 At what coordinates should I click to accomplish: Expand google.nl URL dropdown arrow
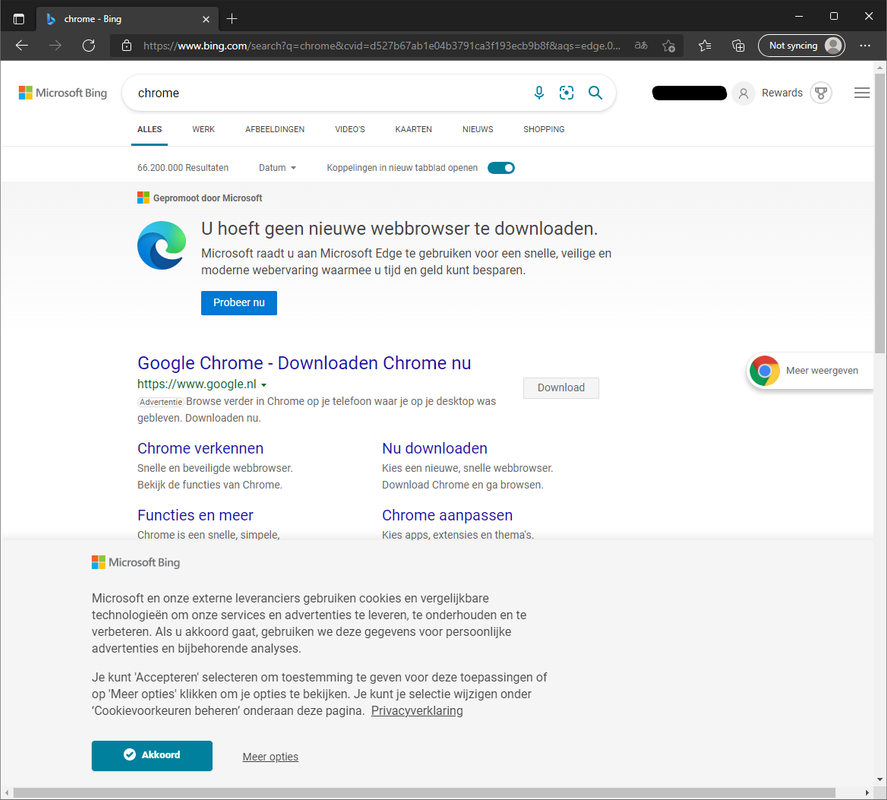[264, 385]
